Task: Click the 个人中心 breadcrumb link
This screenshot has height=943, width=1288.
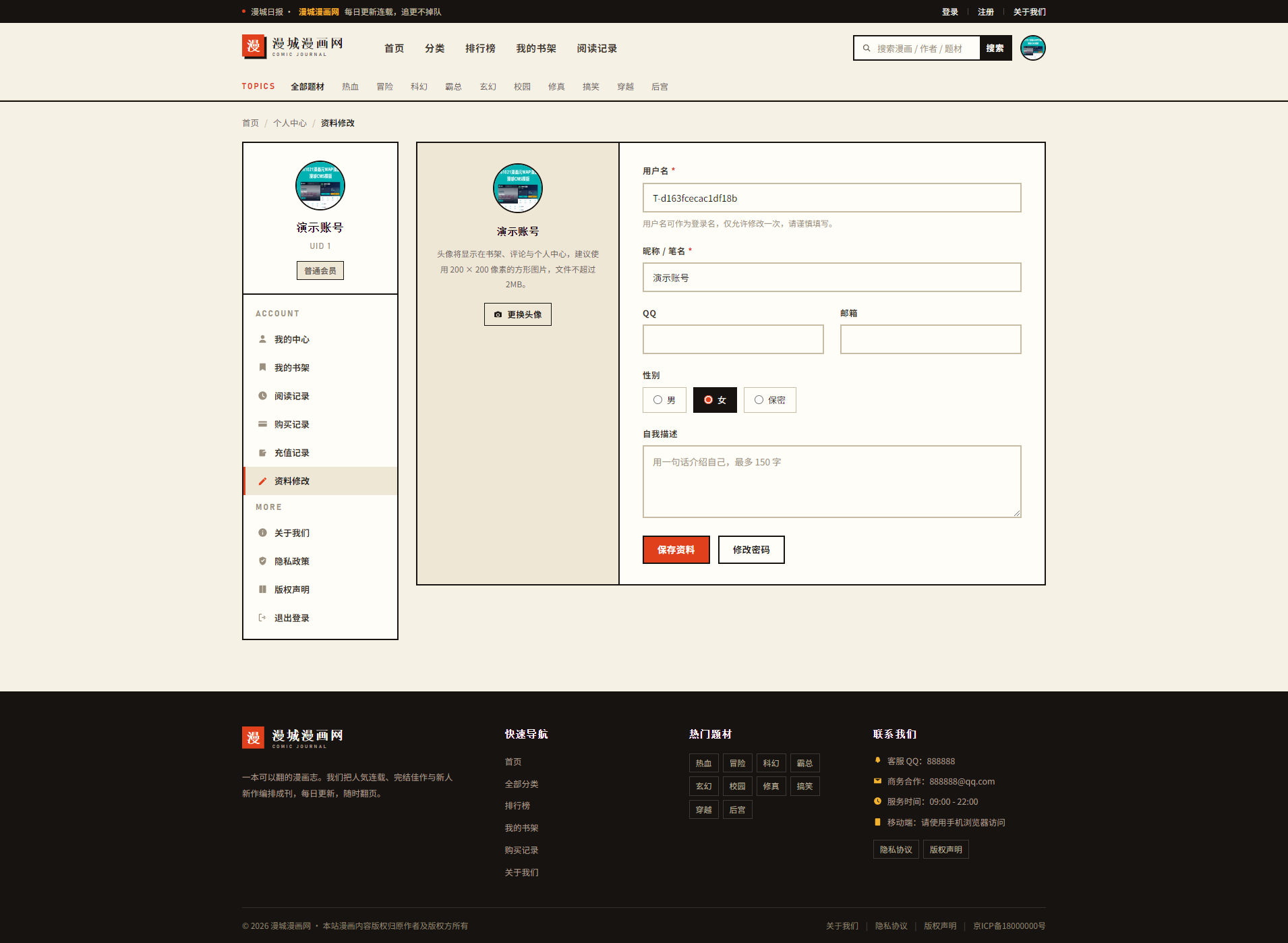Action: (x=290, y=123)
